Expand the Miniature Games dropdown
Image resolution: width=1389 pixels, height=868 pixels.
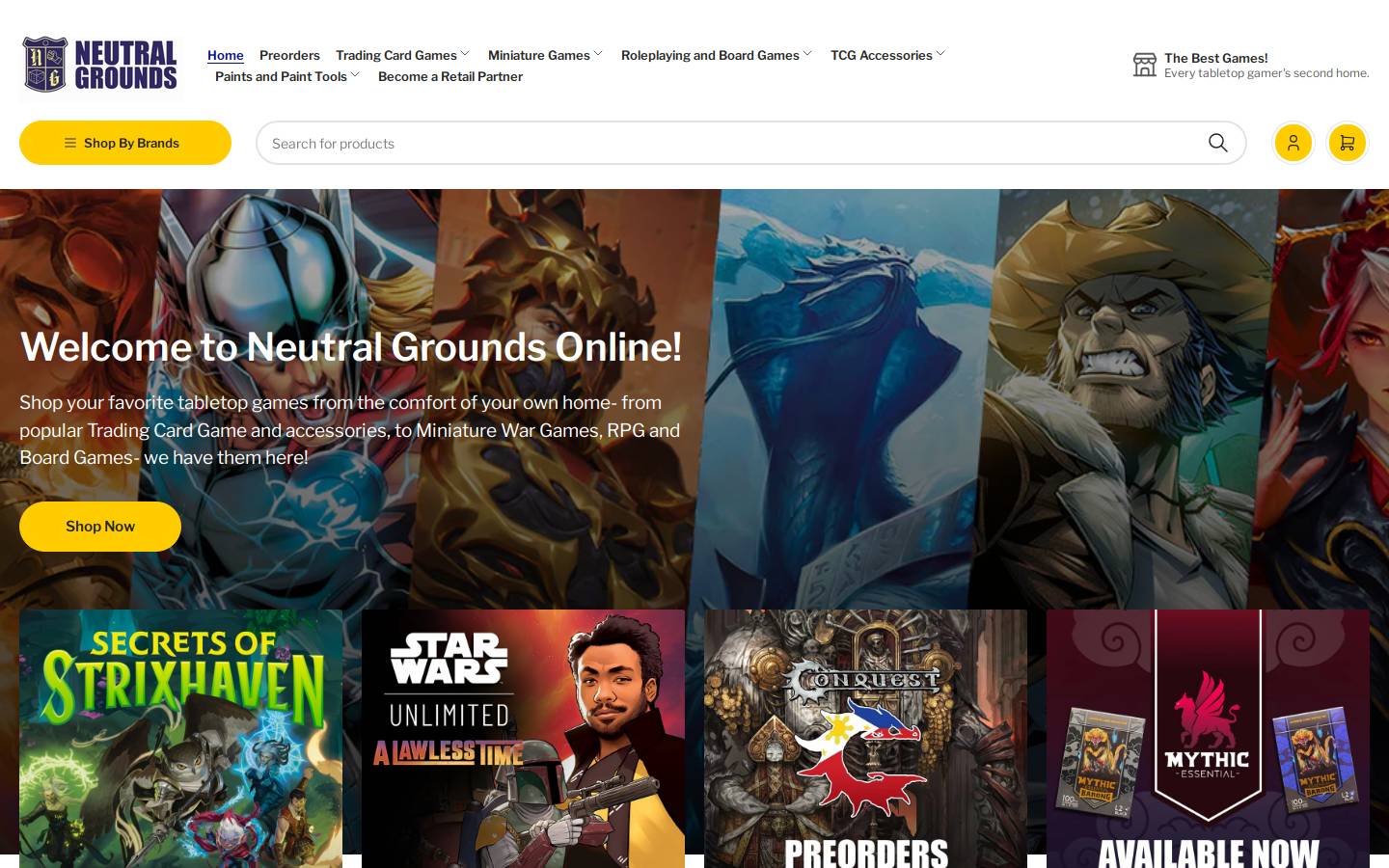pyautogui.click(x=545, y=55)
